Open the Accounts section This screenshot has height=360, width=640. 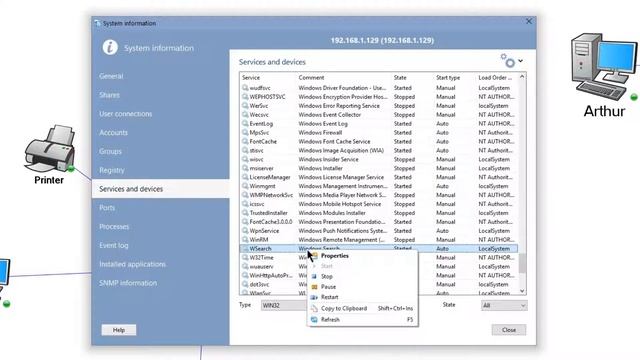160,133
